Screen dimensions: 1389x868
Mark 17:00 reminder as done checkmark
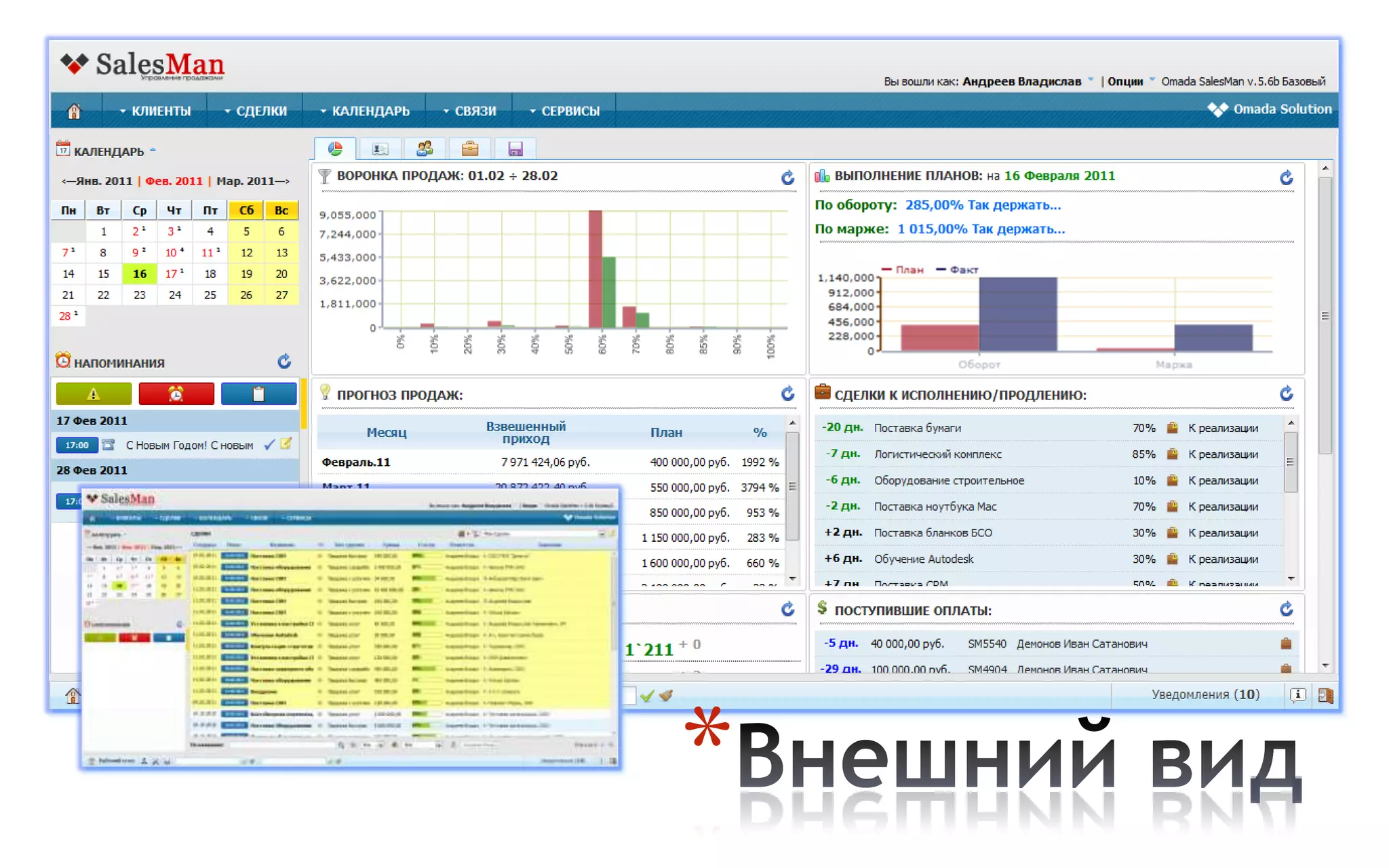click(x=269, y=445)
